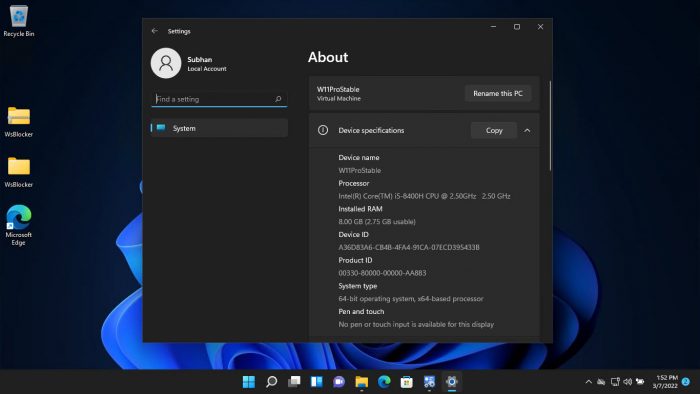This screenshot has width=700, height=394.
Task: Open network status in system tray
Action: pyautogui.click(x=615, y=382)
